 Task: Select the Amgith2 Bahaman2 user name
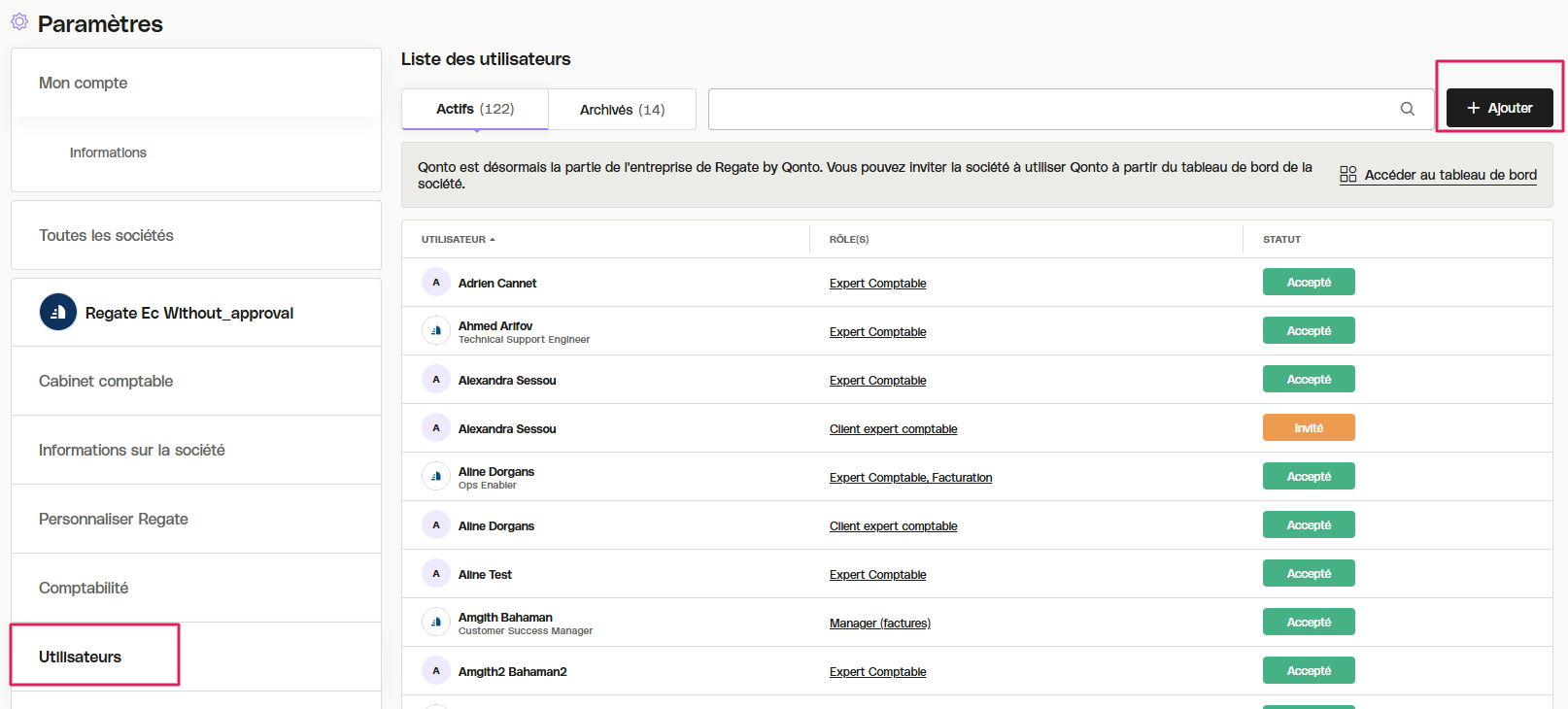click(512, 672)
